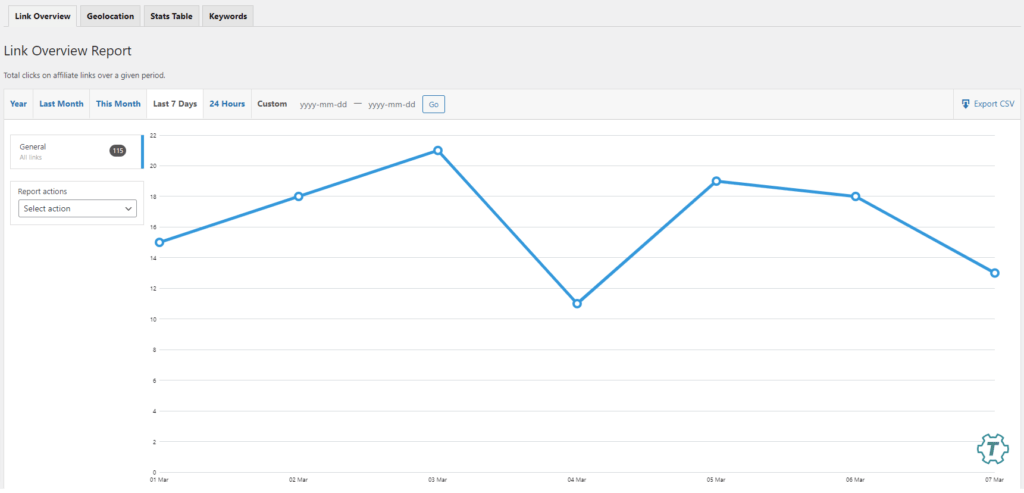Click the 115 count badge
The image size is (1024, 493).
[x=117, y=151]
